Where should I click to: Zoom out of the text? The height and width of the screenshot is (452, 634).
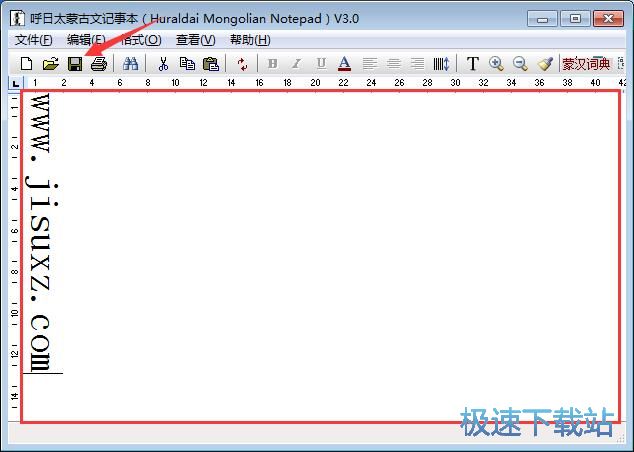click(x=520, y=64)
